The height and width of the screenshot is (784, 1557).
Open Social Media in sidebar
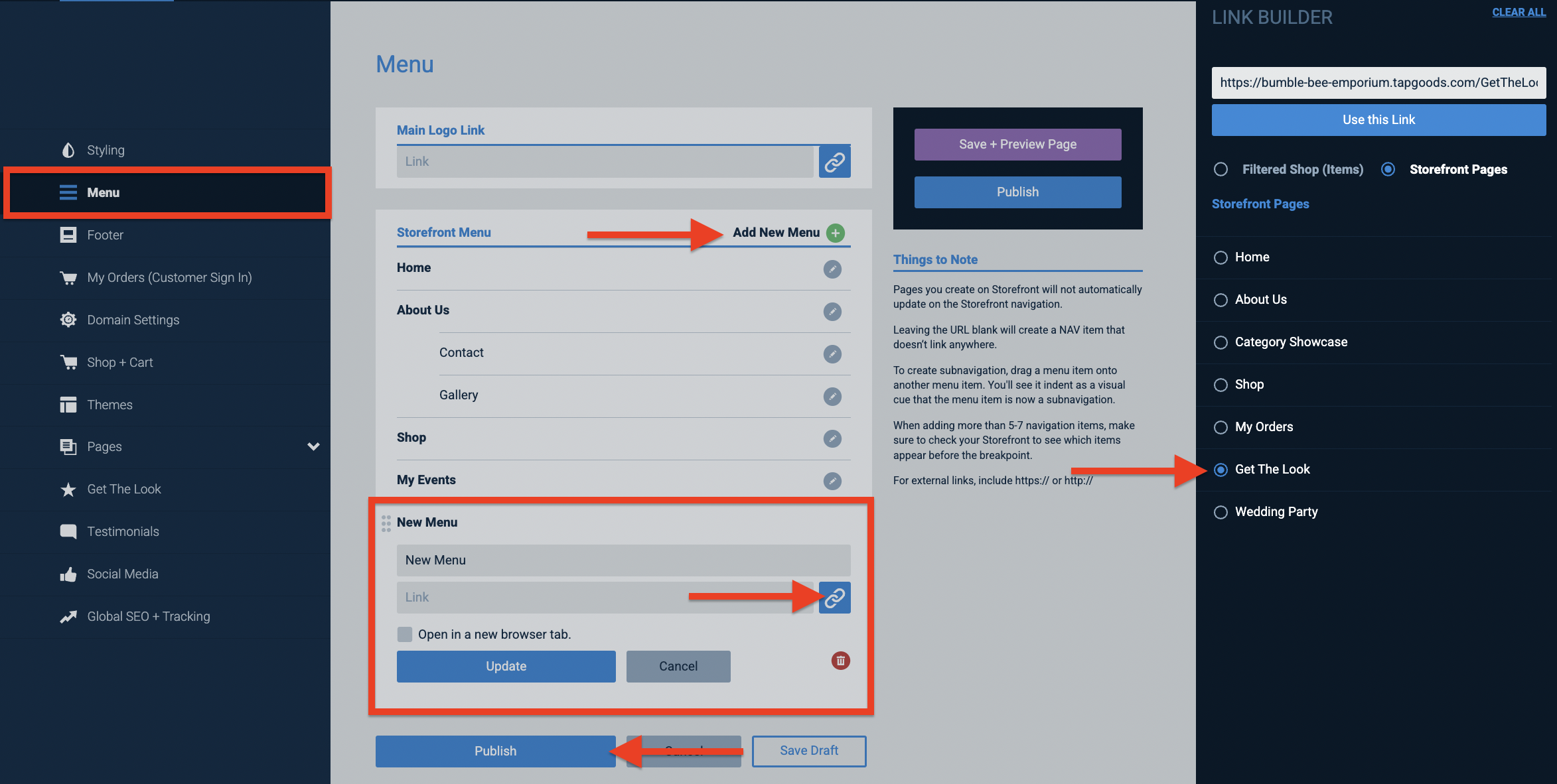click(x=165, y=574)
